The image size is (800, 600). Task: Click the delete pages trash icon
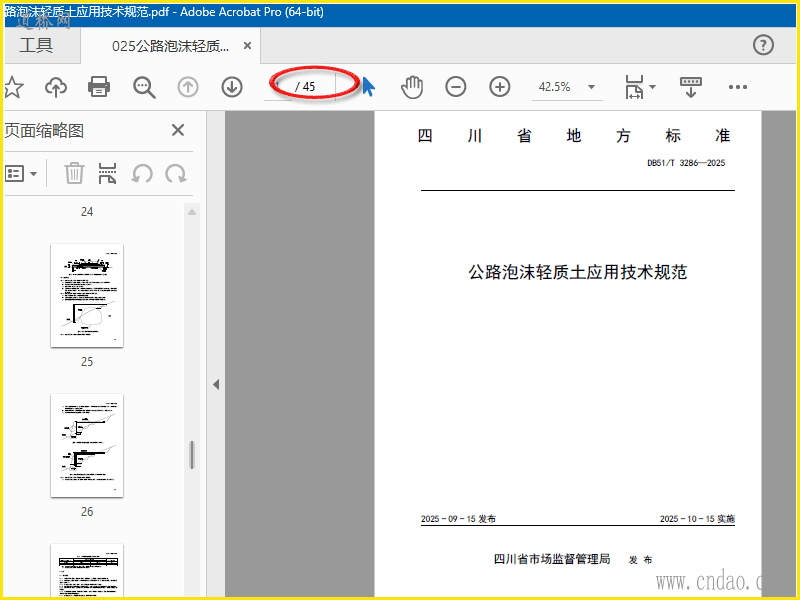[x=74, y=173]
